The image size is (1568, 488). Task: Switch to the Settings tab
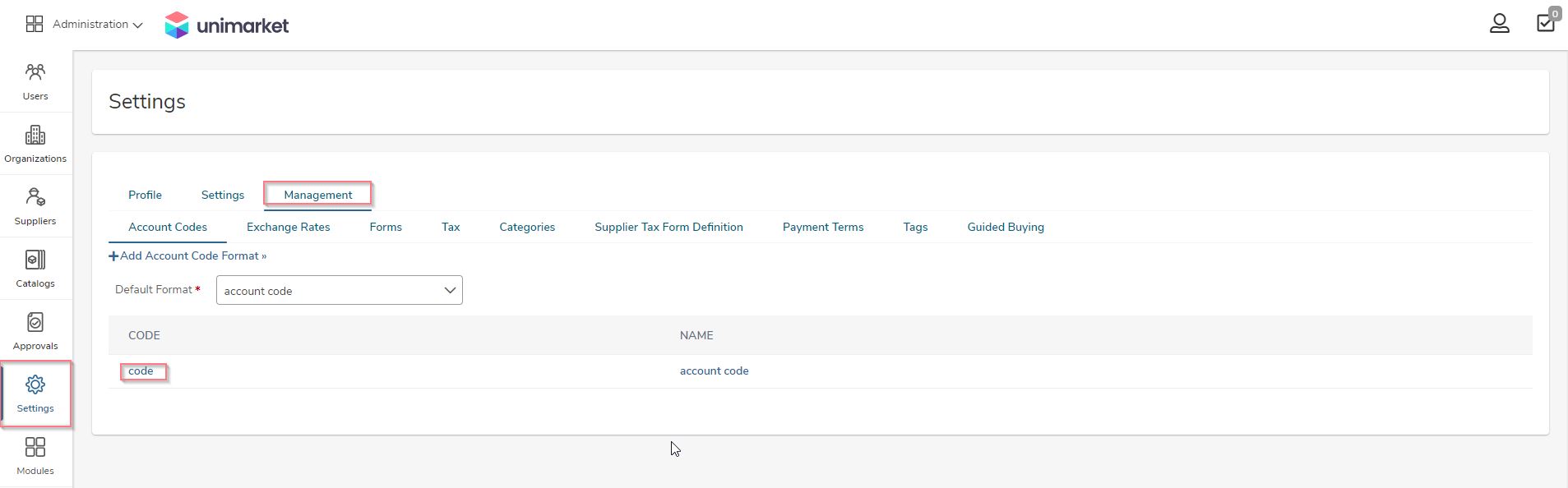click(x=222, y=195)
